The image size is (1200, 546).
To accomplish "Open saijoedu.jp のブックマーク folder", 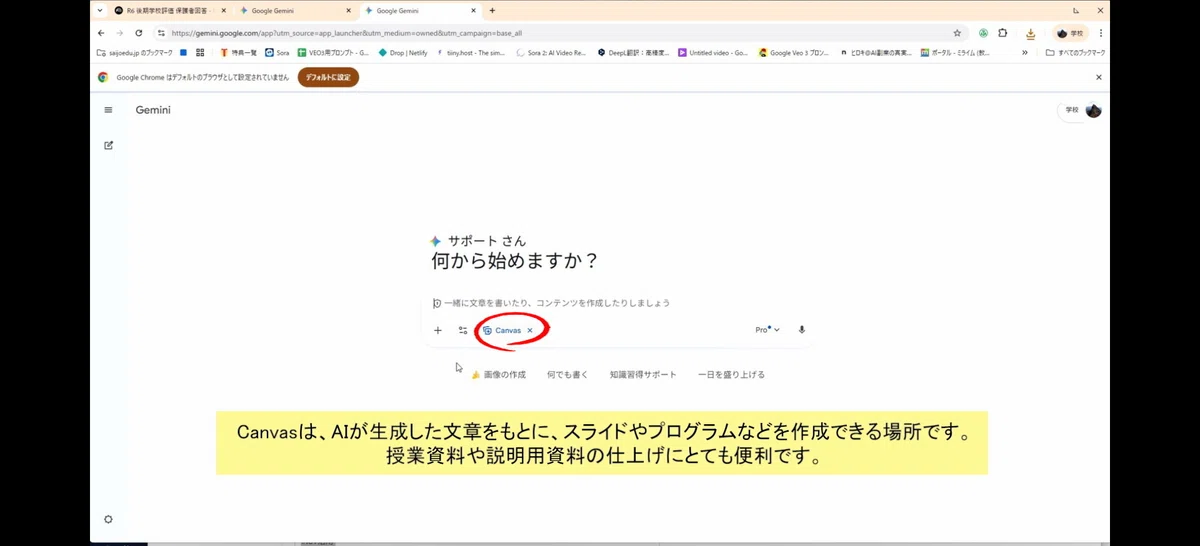I will click(x=134, y=53).
